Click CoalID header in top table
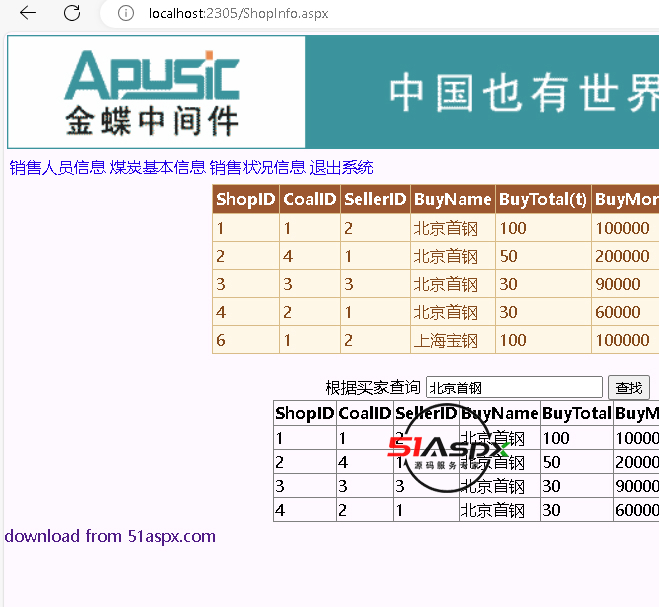Viewport: 659px width, 607px height. 310,199
